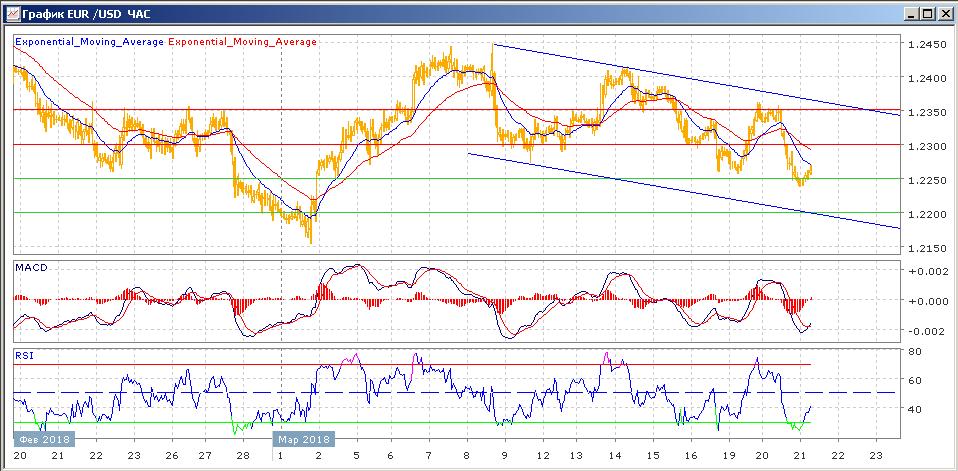Select the red Exponential_Moving_Average legend label
The height and width of the screenshot is (471, 958).
[243, 42]
